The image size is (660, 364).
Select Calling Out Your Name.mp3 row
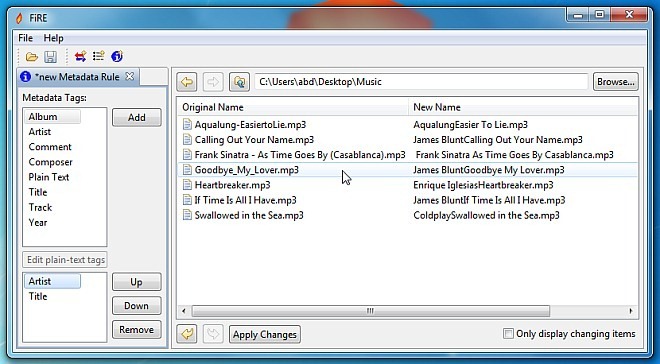click(x=407, y=140)
